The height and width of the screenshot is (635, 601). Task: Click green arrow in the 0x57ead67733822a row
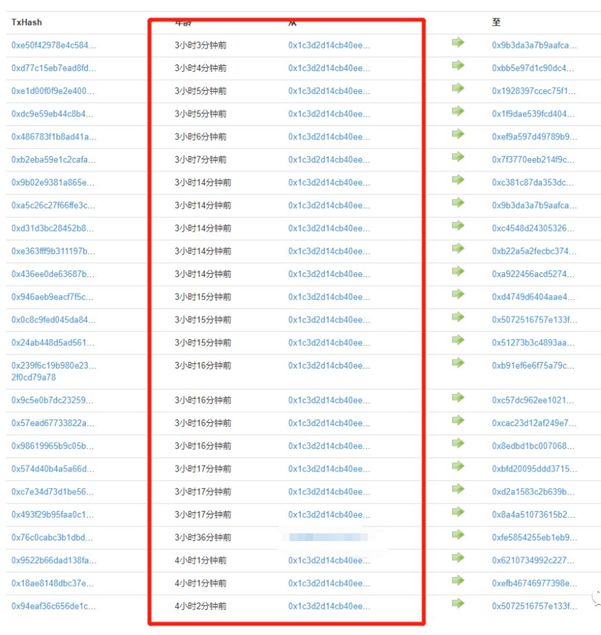458,421
